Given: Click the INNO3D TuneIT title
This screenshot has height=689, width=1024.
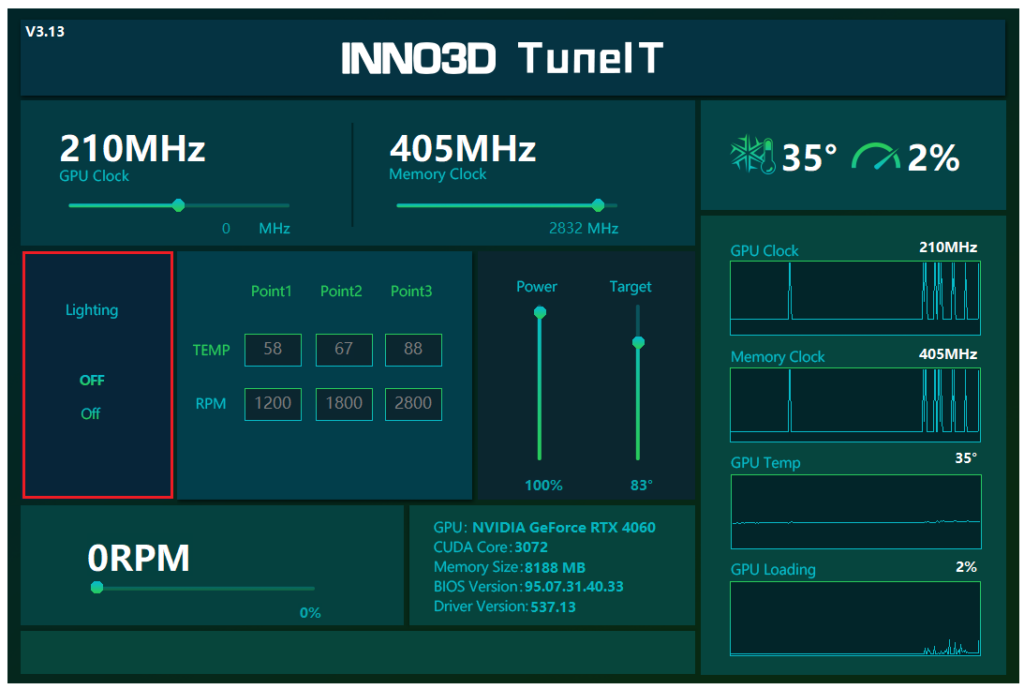Looking at the screenshot, I should pos(502,57).
